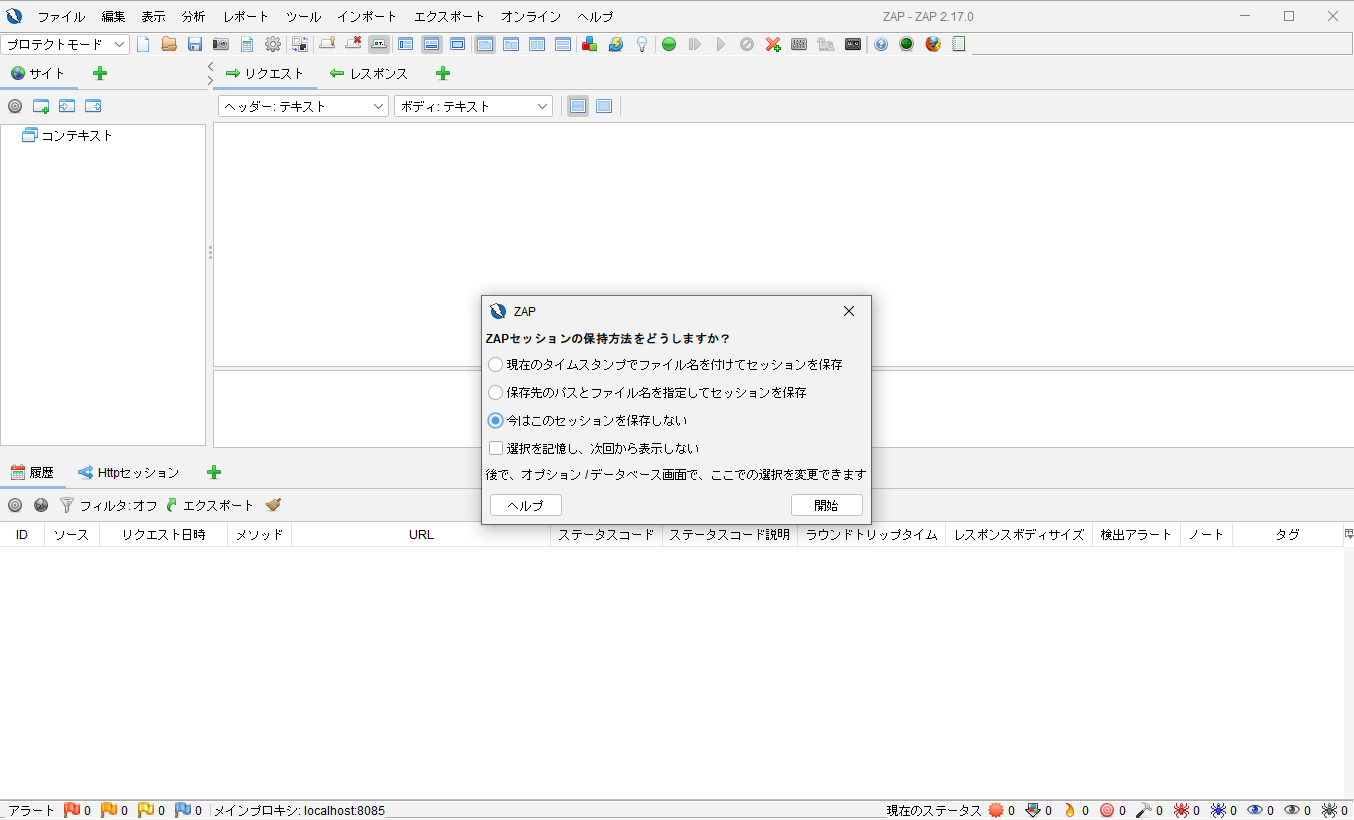Click the history Export icon
The height and width of the screenshot is (820, 1354).
[210, 505]
